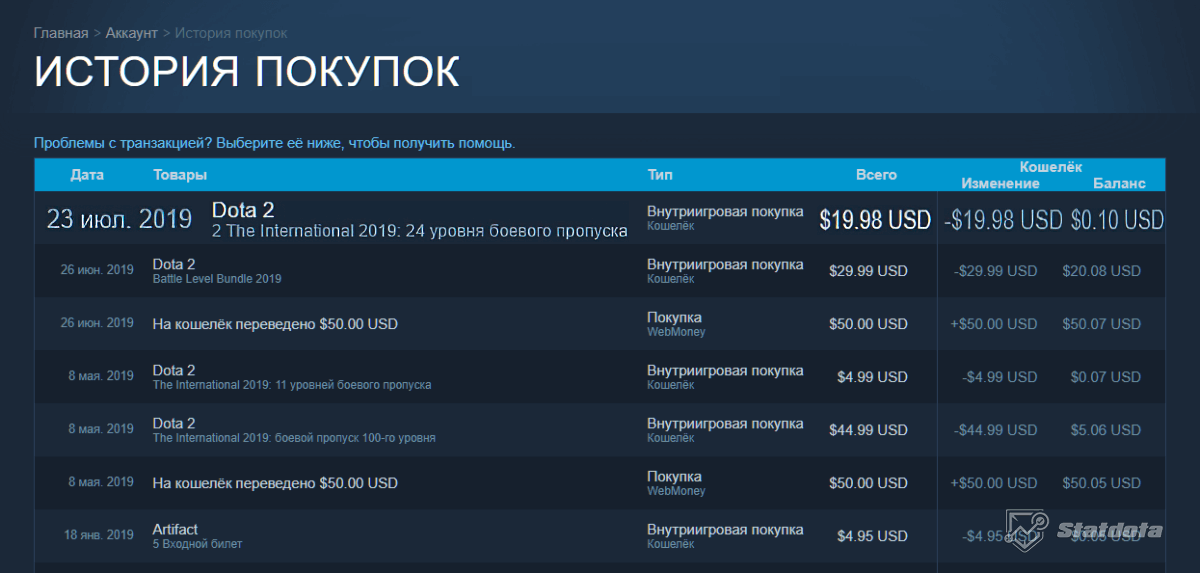Open the Главная breadcrumb link
Screen dimensions: 1200x573
(61, 33)
